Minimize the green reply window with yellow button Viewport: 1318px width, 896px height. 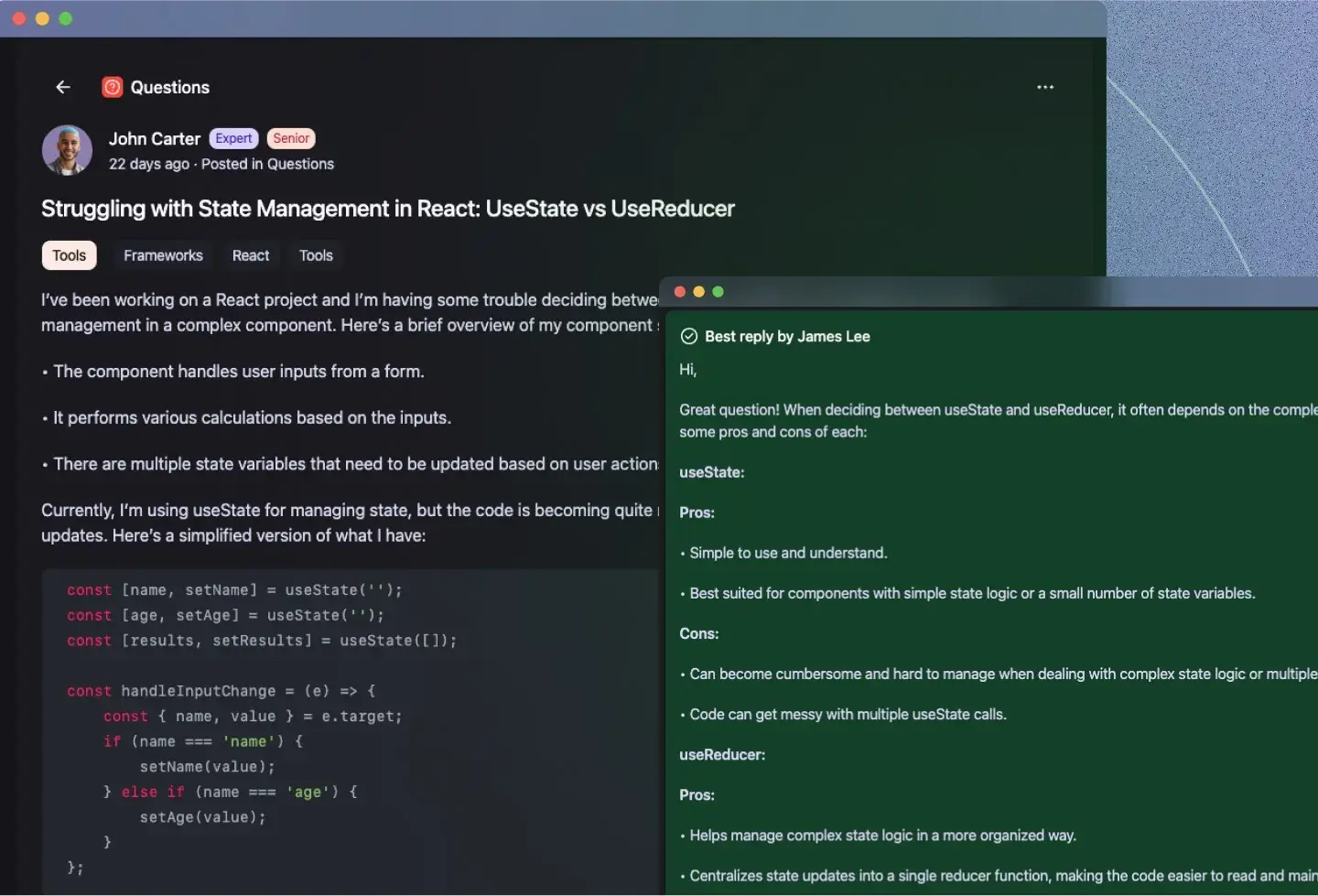coord(698,292)
